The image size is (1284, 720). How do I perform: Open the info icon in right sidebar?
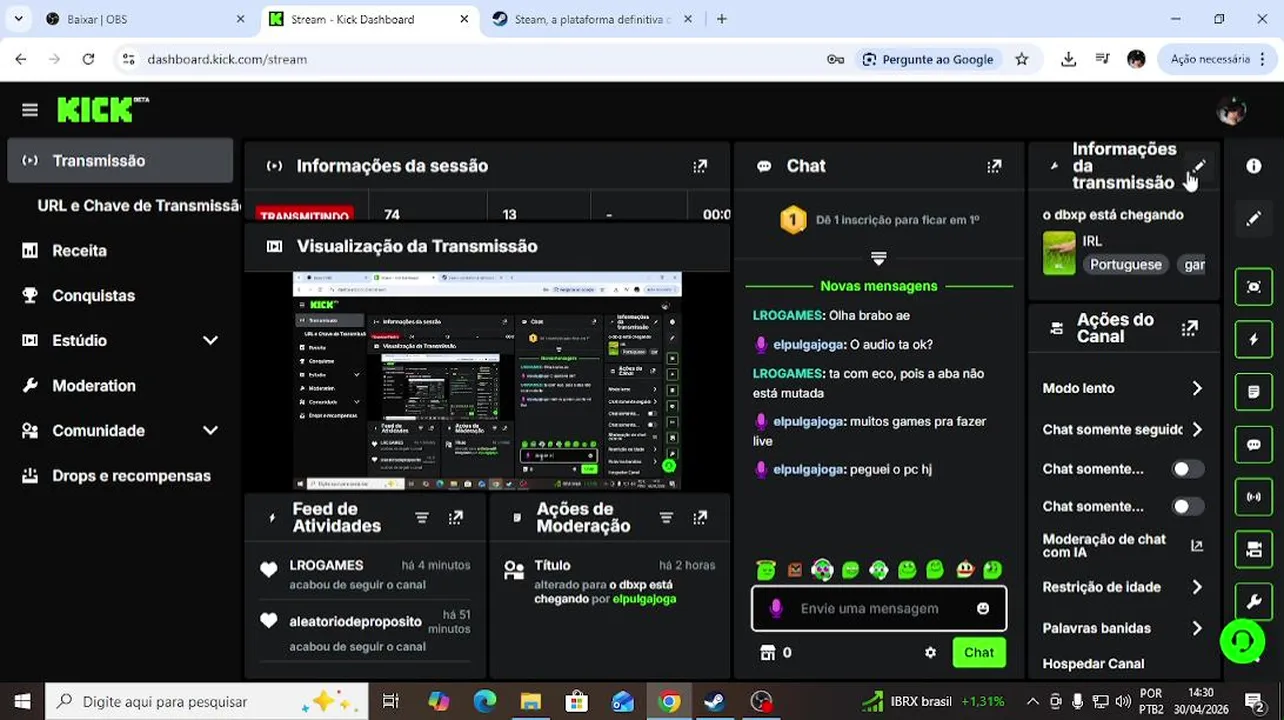click(x=1253, y=166)
